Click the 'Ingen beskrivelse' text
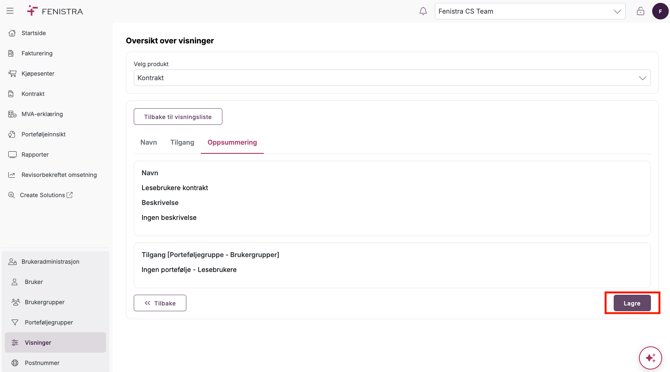This screenshot has height=372, width=670. (x=169, y=218)
